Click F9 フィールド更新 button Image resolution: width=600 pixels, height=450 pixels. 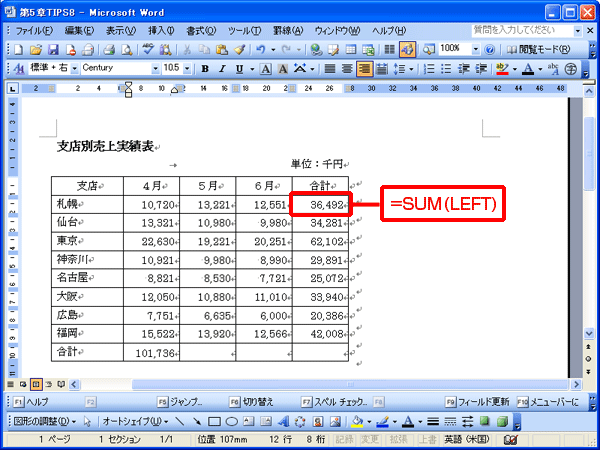(478, 402)
